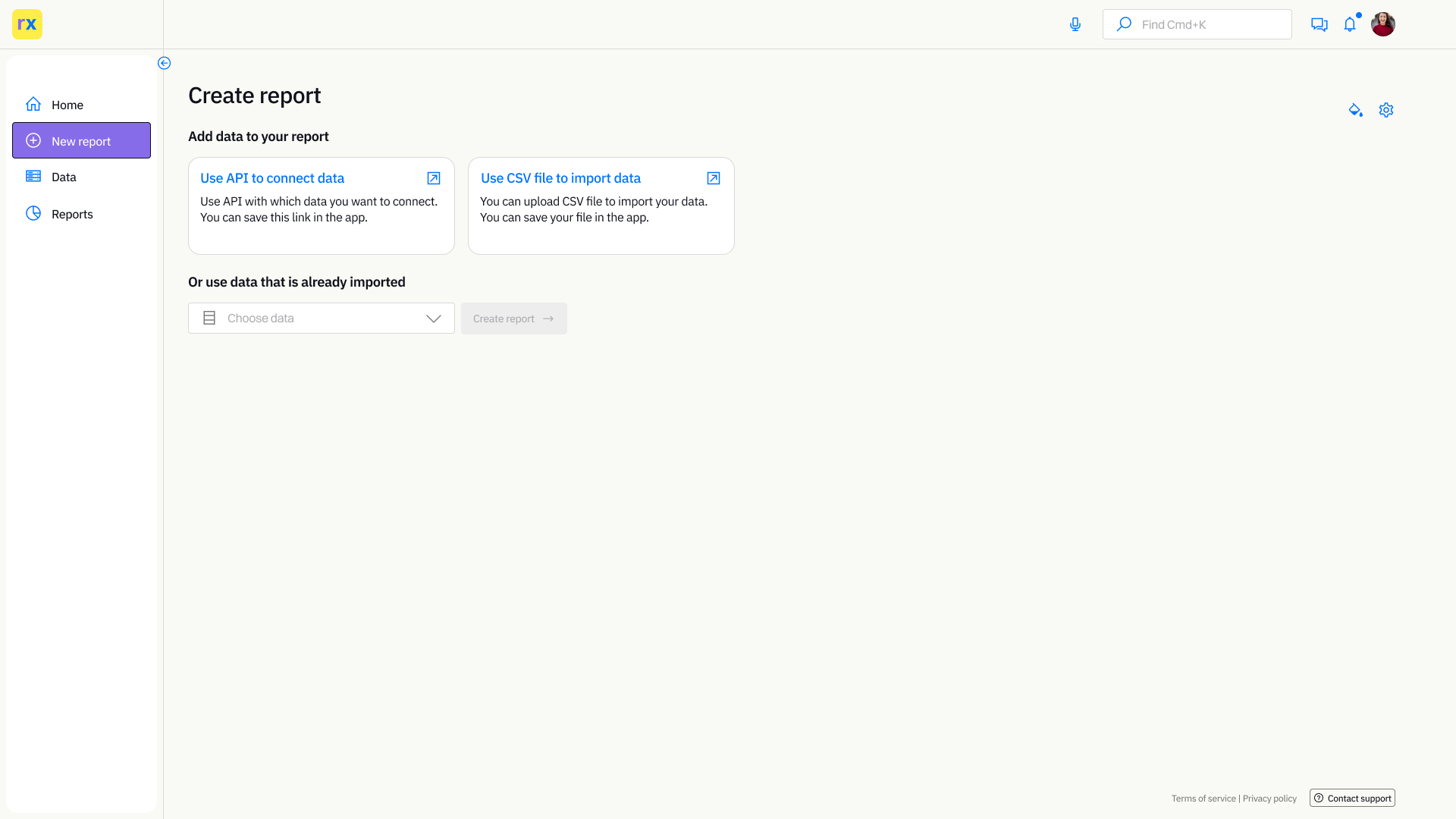Screen dimensions: 1456x819
Task: Open the notifications bell
Action: pos(1350,24)
